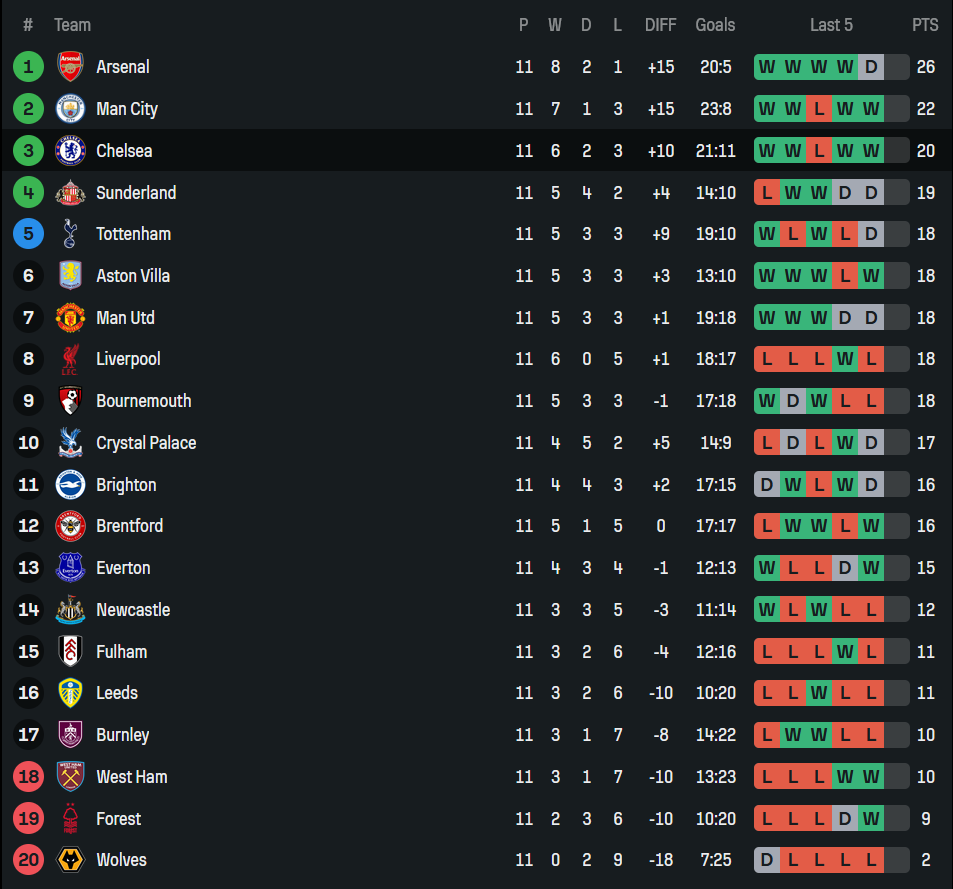Viewport: 953px width, 889px height.
Task: Click the red position 20 badge
Action: pos(29,860)
